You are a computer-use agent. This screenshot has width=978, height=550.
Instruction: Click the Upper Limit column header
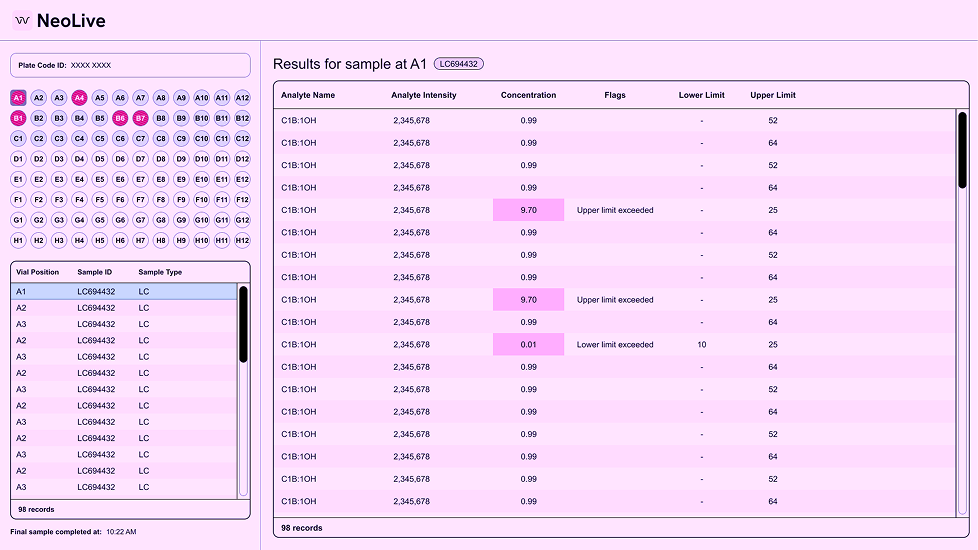tap(773, 95)
